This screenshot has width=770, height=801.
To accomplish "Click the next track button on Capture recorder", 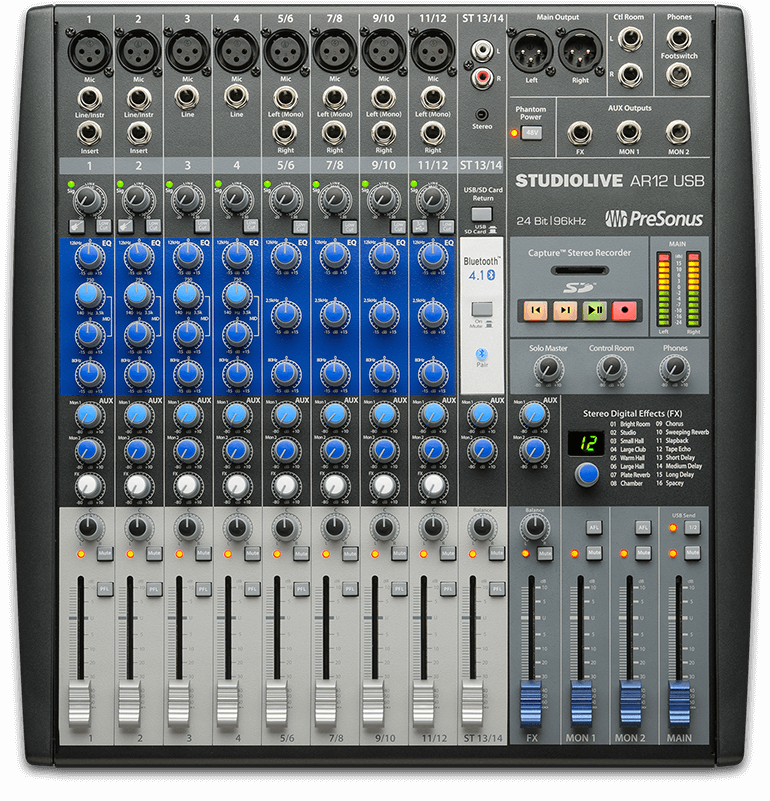I will coord(565,310).
